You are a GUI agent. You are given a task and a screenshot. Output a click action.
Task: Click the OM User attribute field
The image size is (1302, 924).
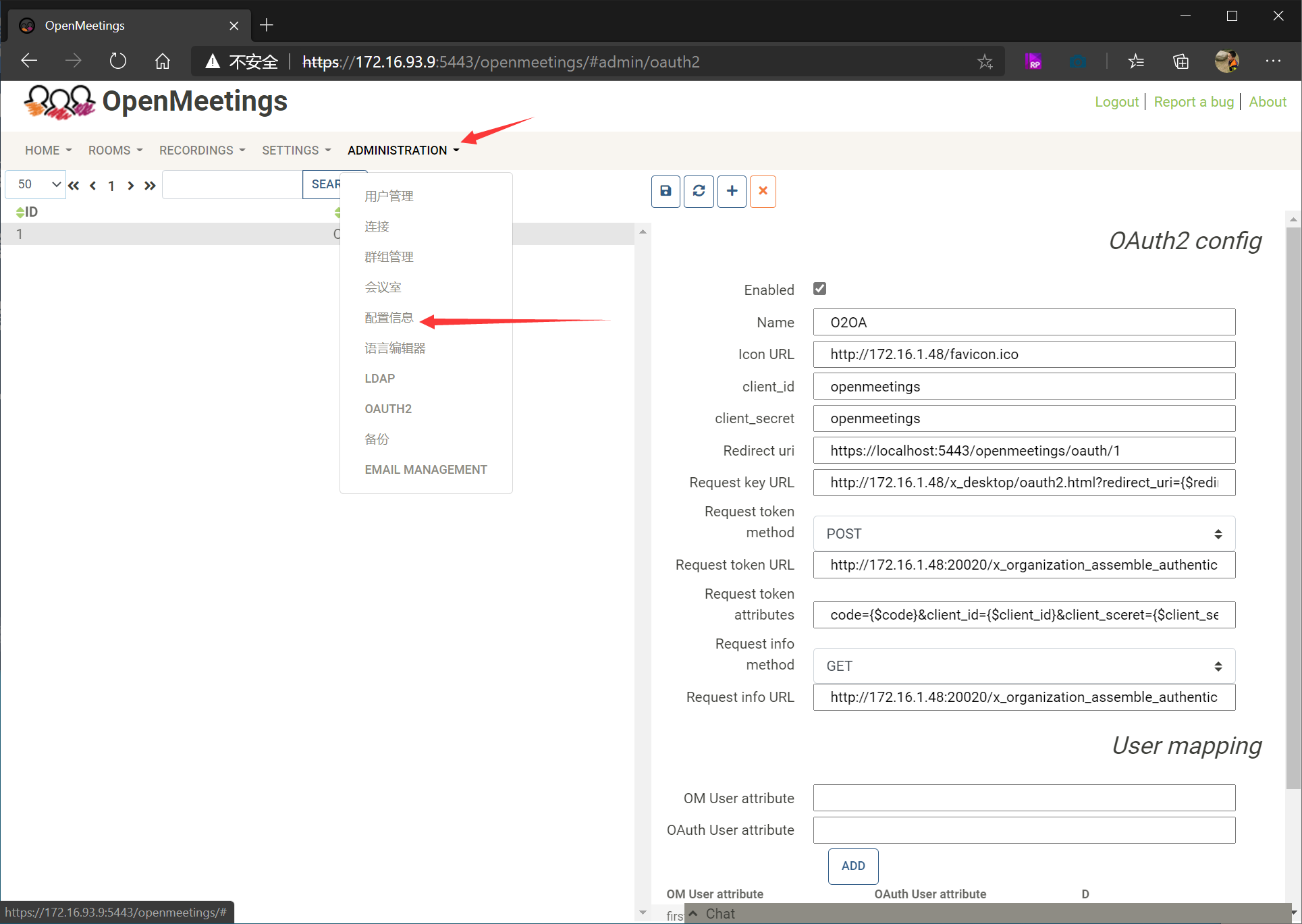tap(1023, 798)
